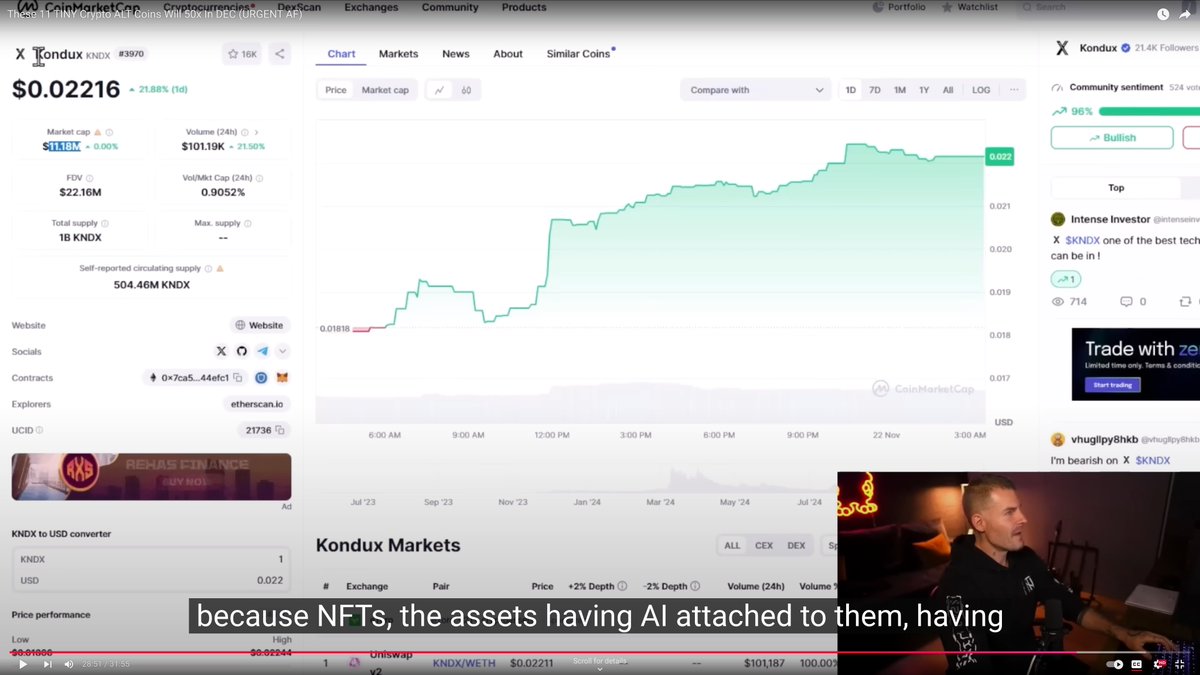Switch to the News tab
Viewport: 1200px width, 675px height.
[456, 54]
